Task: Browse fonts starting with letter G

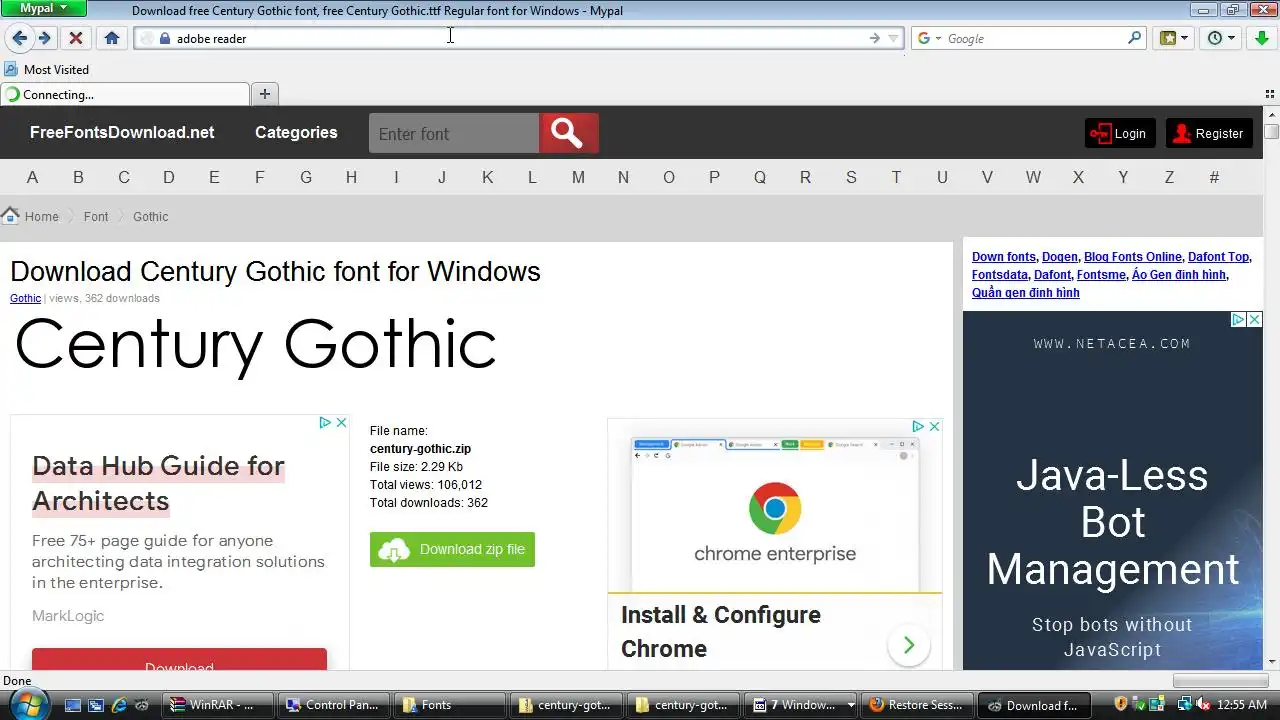Action: tap(306, 177)
